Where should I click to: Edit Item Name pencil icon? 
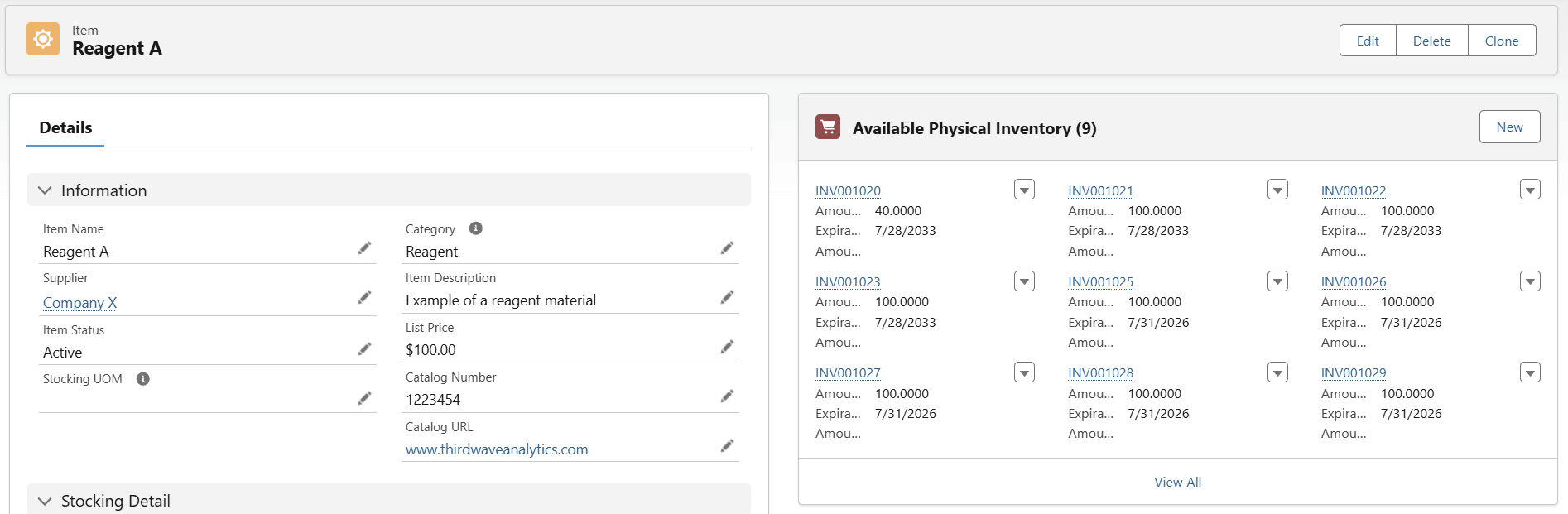[x=364, y=248]
